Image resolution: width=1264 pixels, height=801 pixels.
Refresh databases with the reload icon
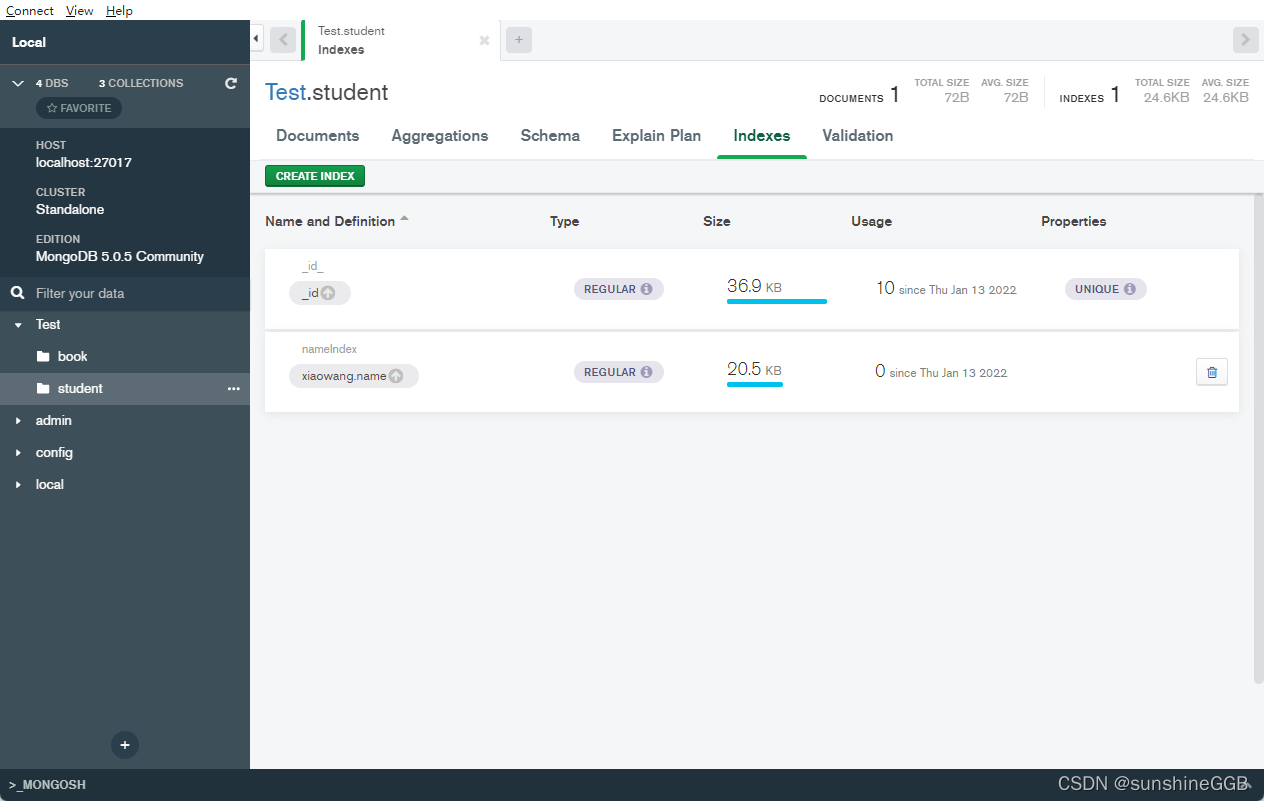pyautogui.click(x=231, y=83)
